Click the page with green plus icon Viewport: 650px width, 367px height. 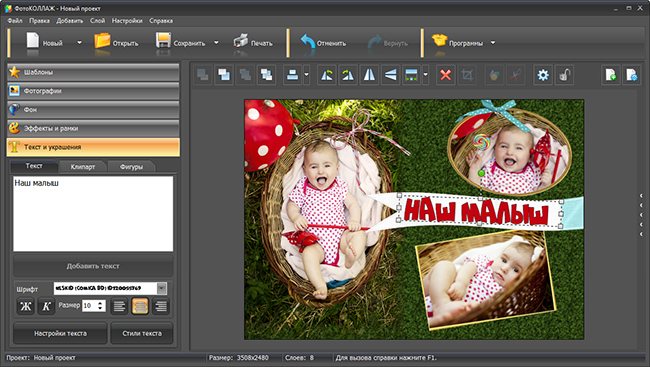611,75
